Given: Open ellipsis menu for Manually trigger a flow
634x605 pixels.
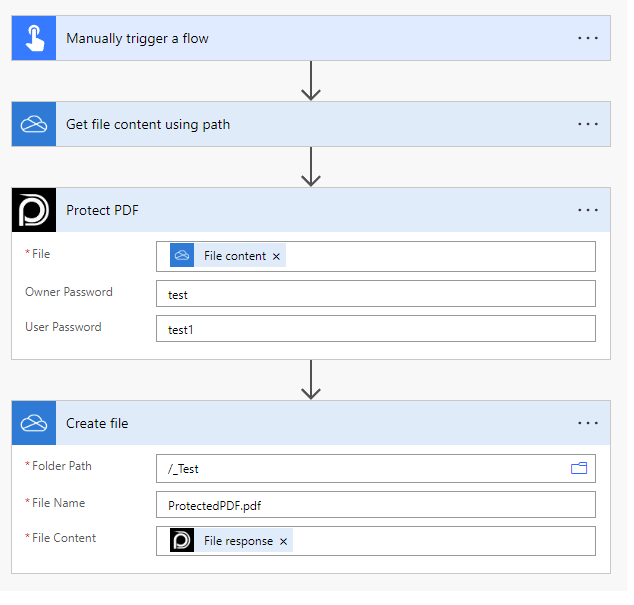Looking at the screenshot, I should pyautogui.click(x=588, y=39).
